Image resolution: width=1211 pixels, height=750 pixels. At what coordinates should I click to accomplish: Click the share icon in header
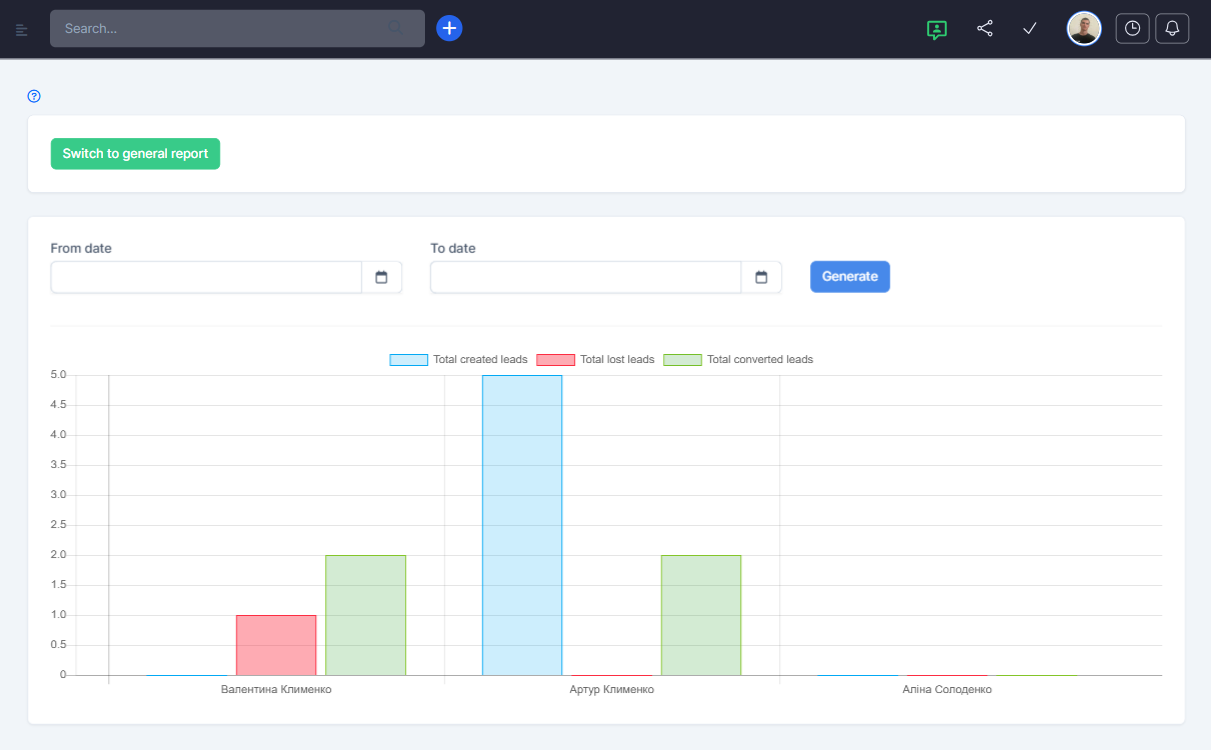[x=985, y=28]
